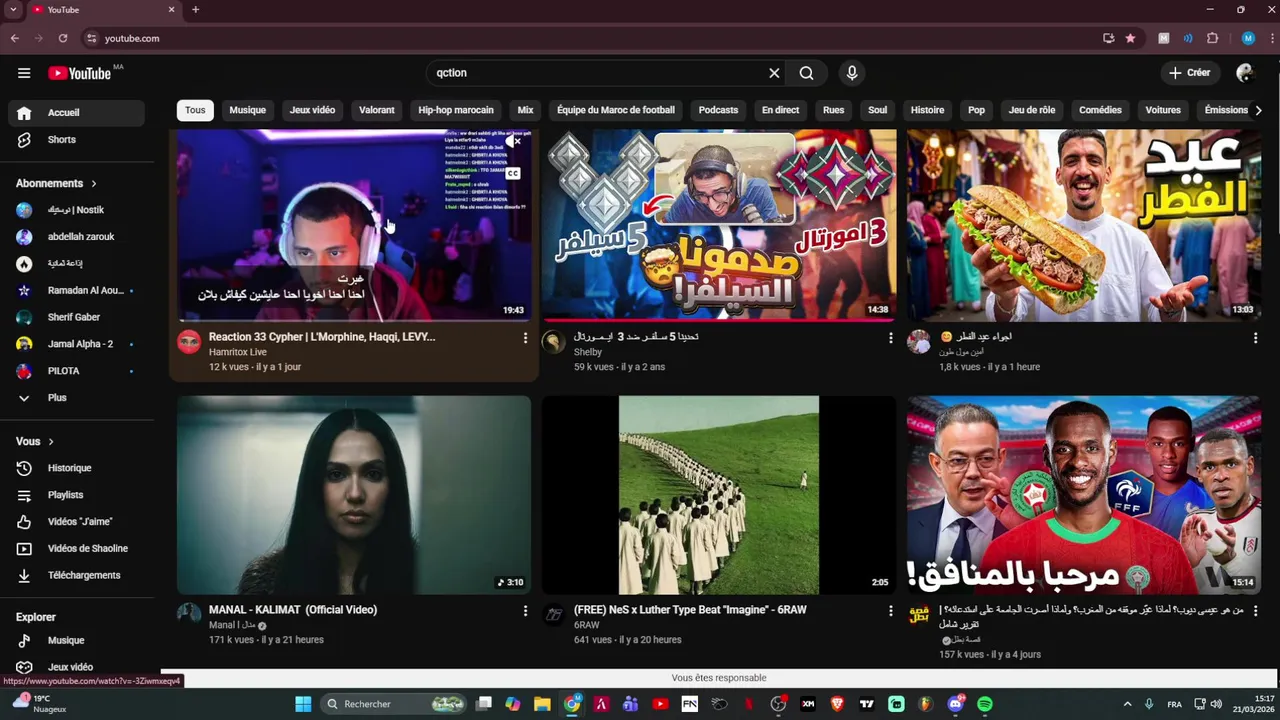Start voice search with the microphone

click(852, 73)
